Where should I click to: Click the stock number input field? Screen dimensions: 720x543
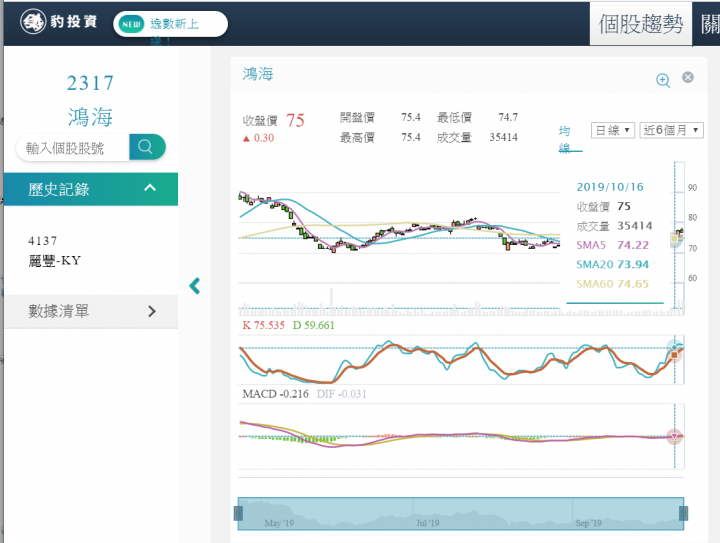click(73, 148)
